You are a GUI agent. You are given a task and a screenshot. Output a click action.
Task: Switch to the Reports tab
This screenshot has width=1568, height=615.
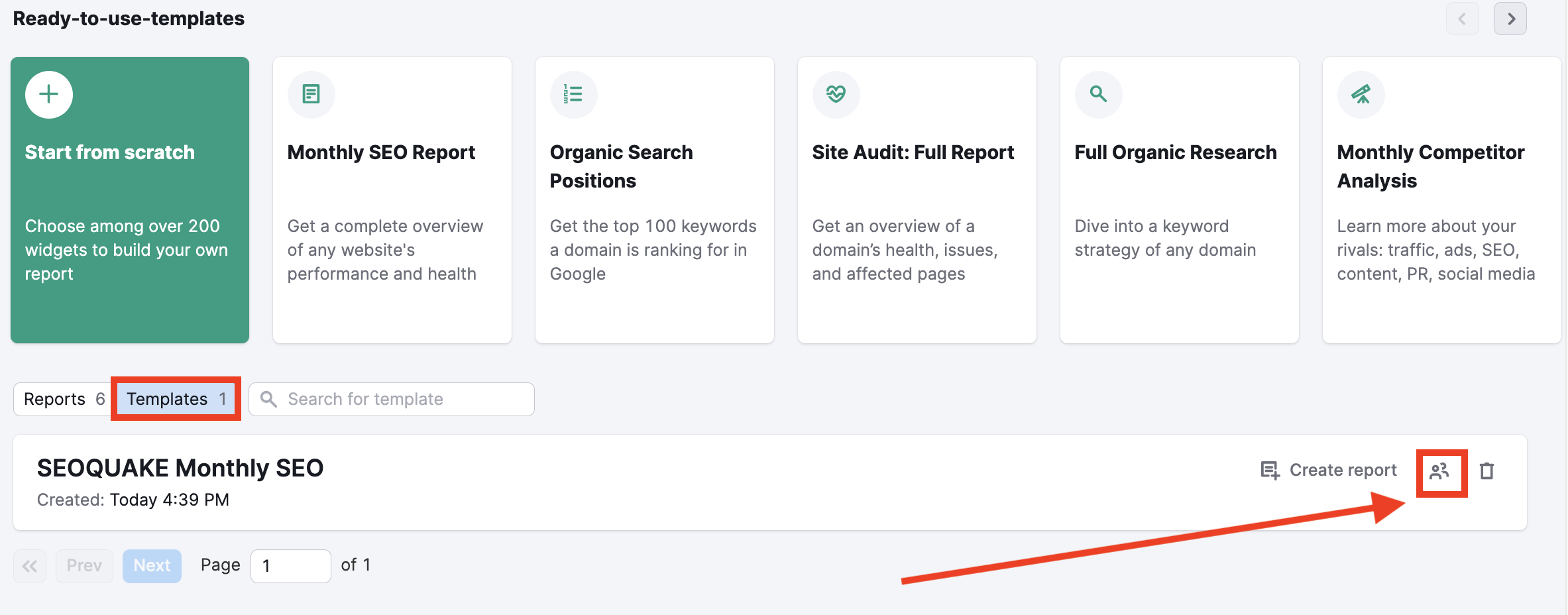tap(64, 399)
